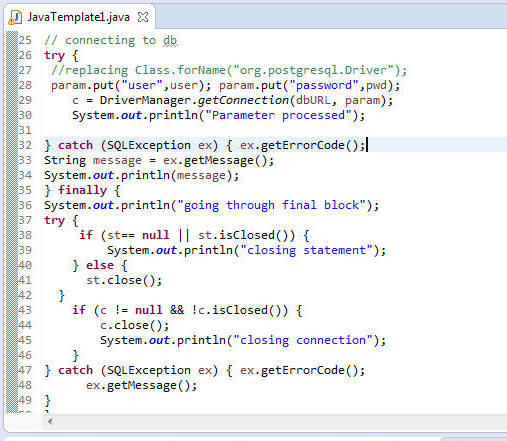Click "going through final block" string
The width and height of the screenshot is (507, 441).
[271, 205]
